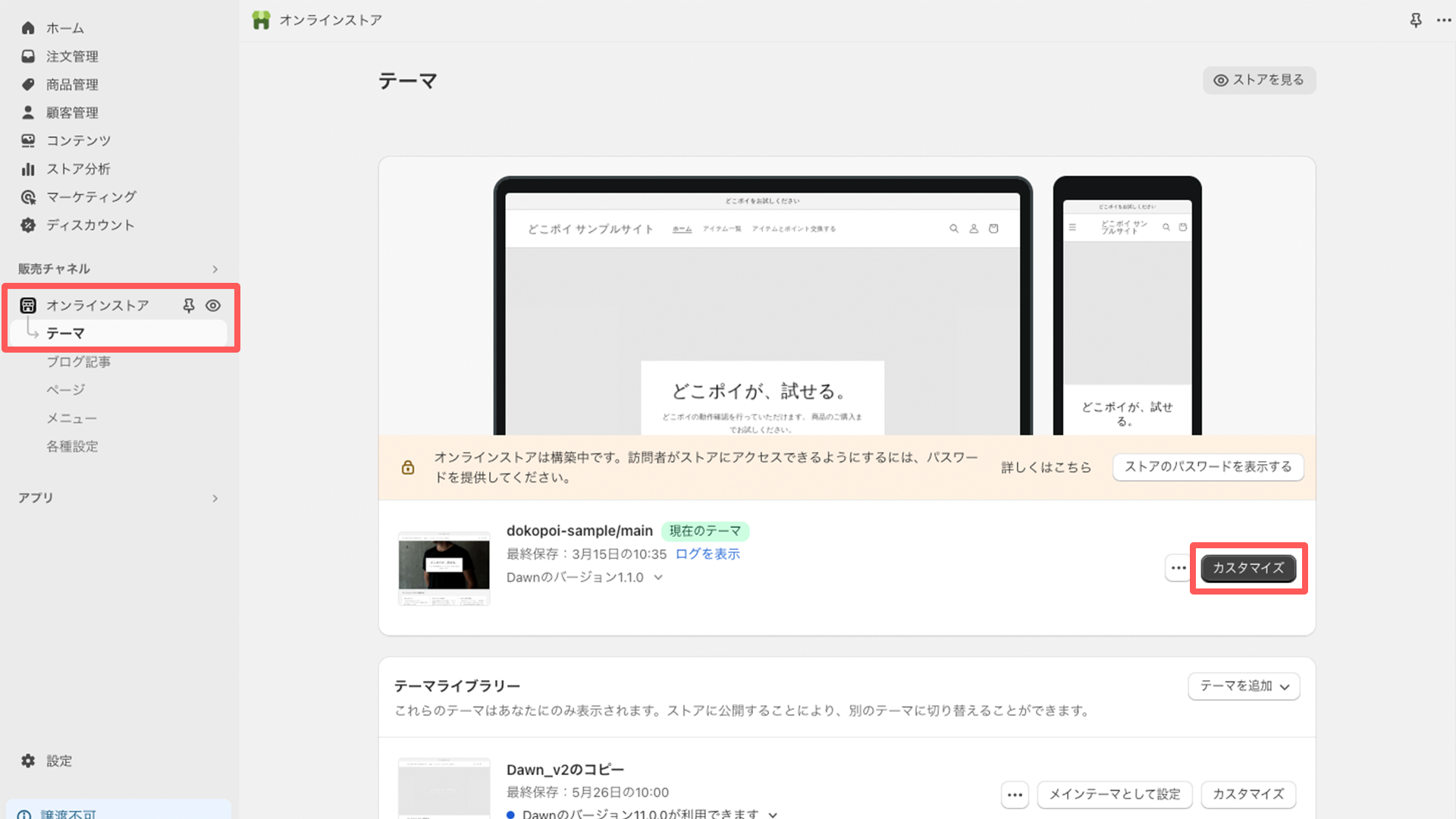Open 商品管理 label in the sidebar
This screenshot has width=1456, height=819.
(72, 84)
